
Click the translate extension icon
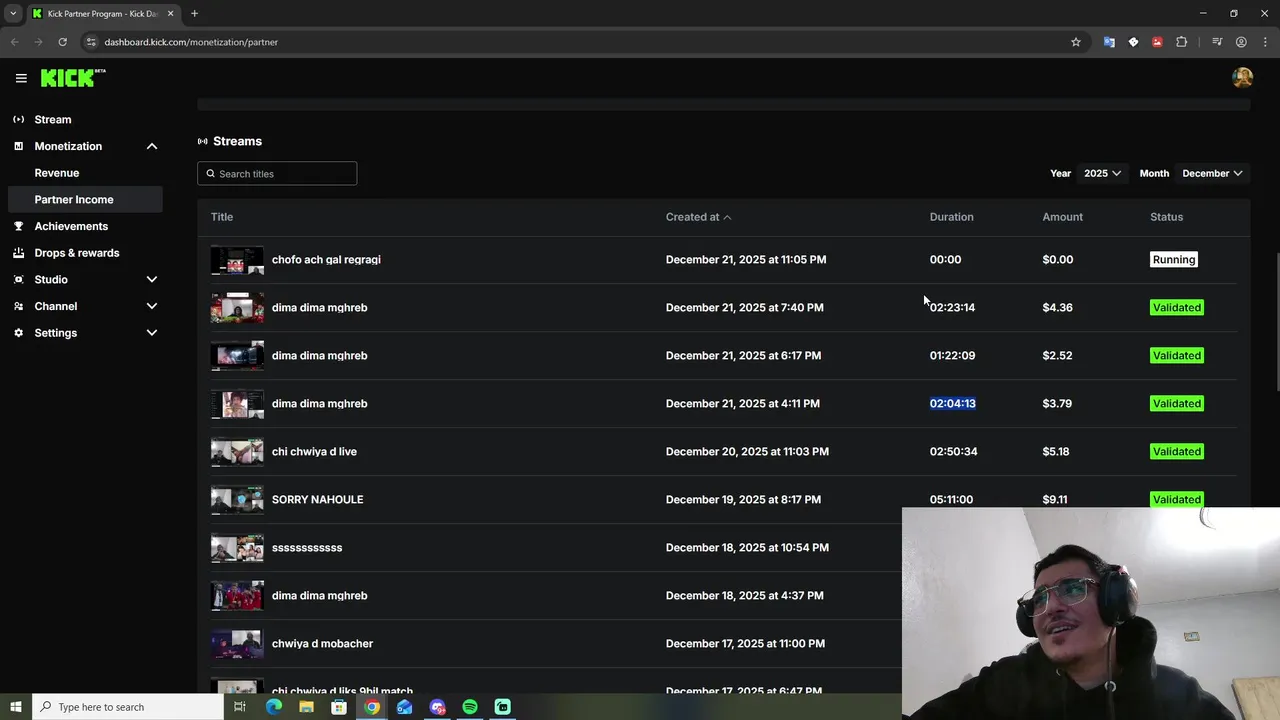[1109, 42]
